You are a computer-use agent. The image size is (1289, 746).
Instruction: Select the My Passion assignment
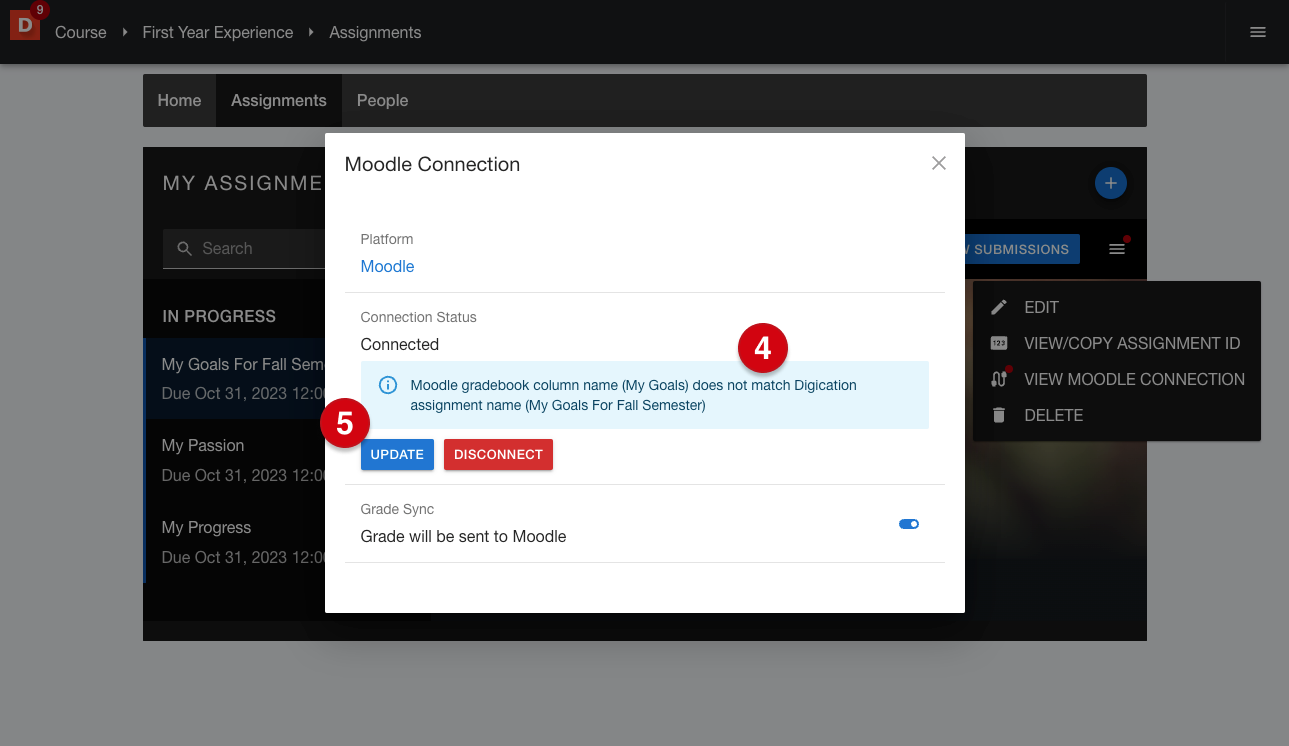click(235, 460)
